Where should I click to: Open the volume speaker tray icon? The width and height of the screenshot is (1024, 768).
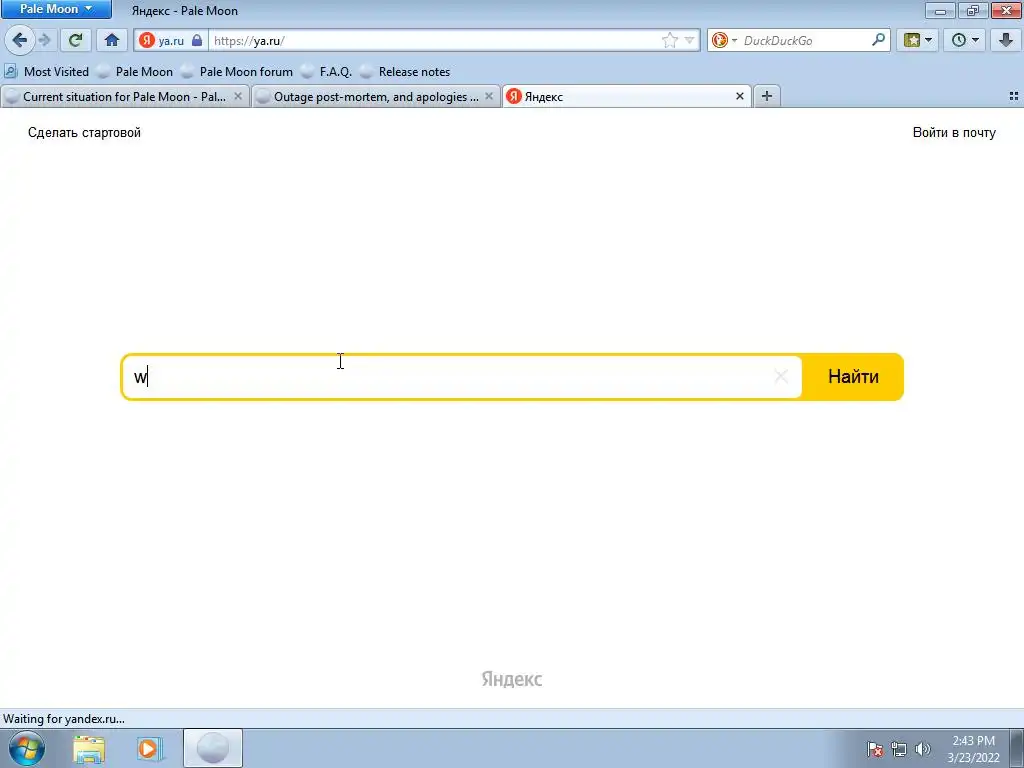[923, 749]
